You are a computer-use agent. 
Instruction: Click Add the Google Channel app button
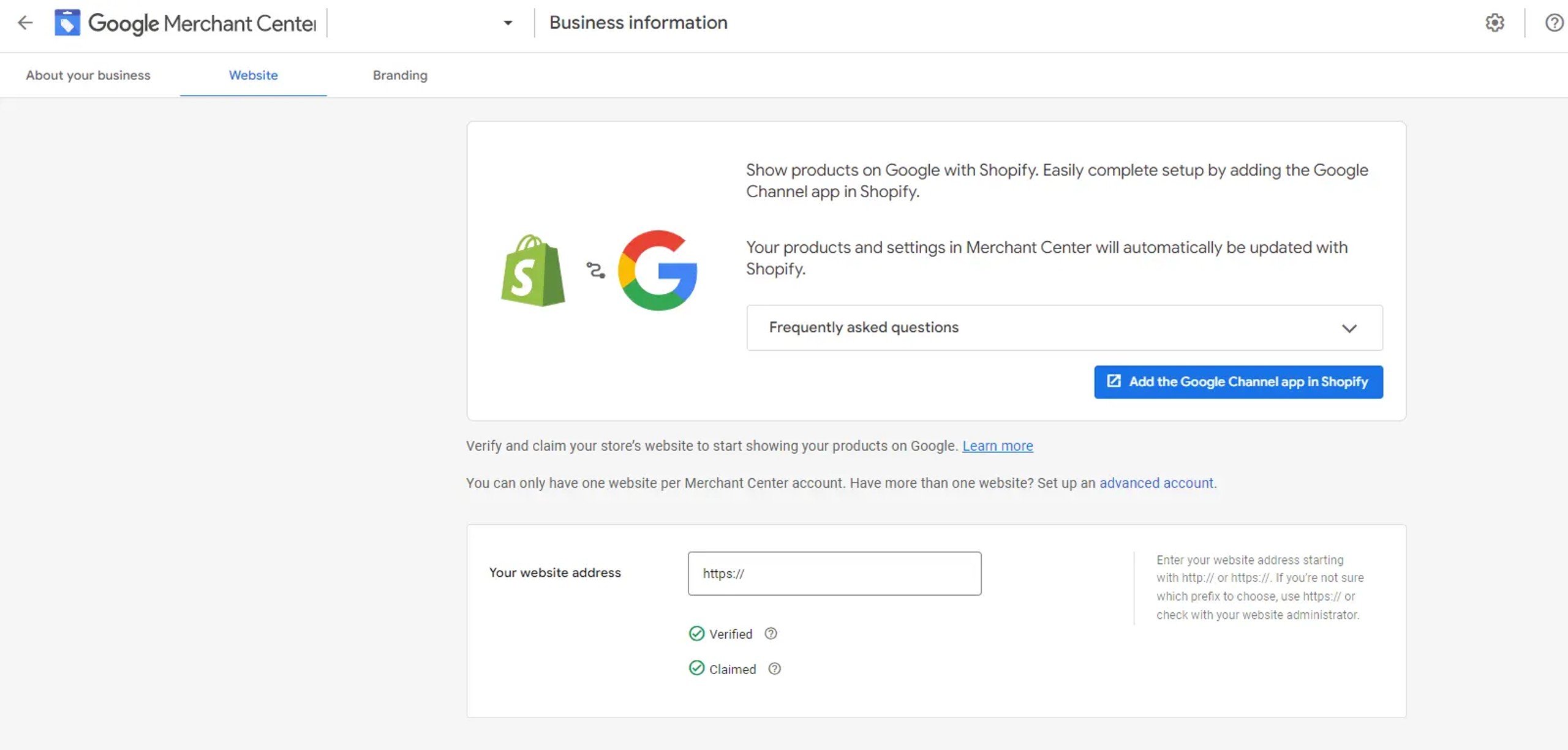[1238, 382]
